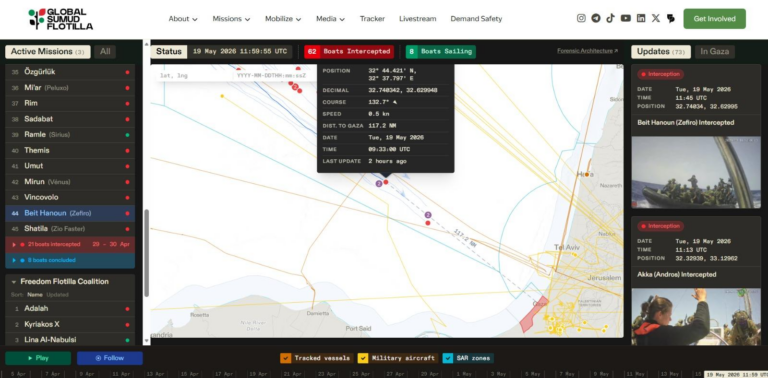Click the purple cluster marker on the dashed route
Image resolution: width=768 pixels, height=378 pixels.
428,215
